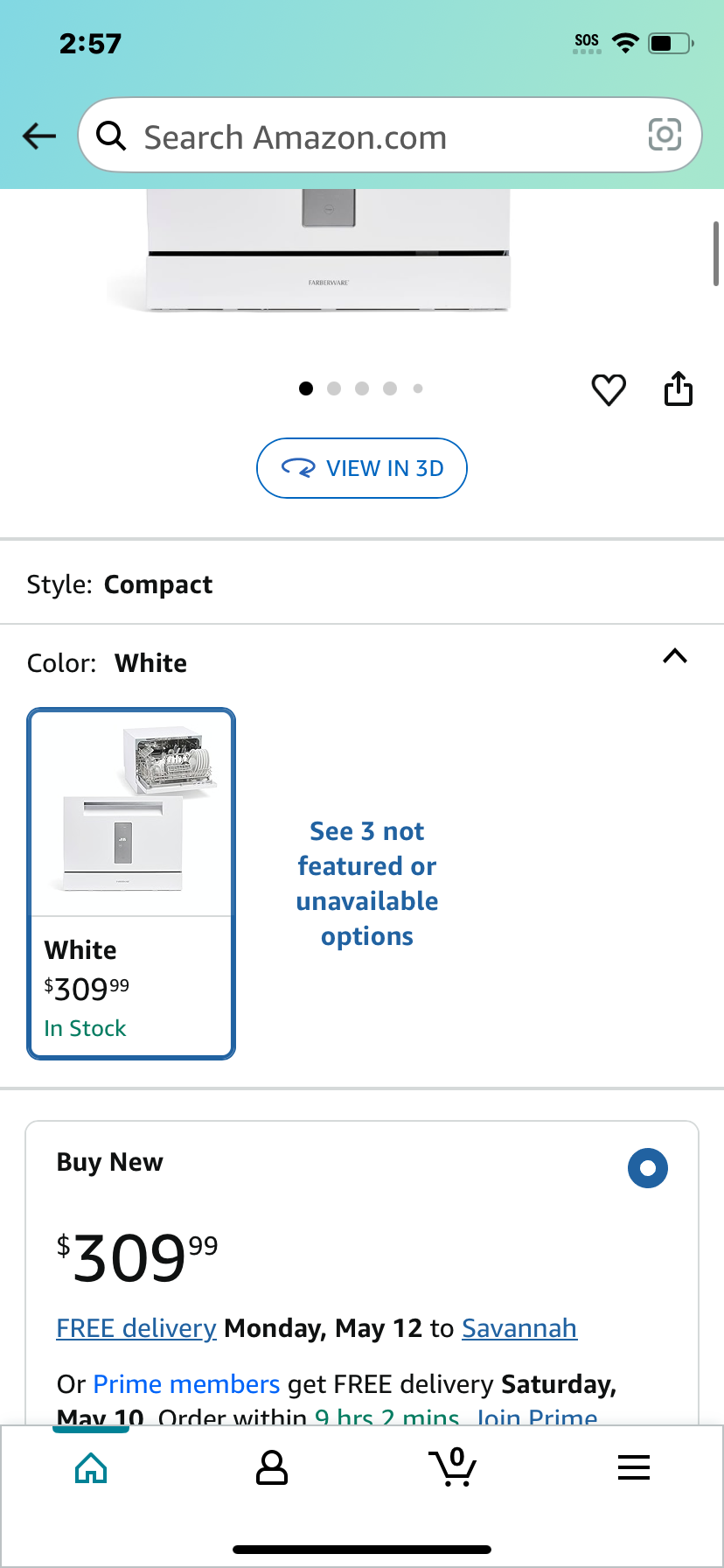Go to second product image dot
Viewport: 724px width, 1568px height.
click(334, 388)
